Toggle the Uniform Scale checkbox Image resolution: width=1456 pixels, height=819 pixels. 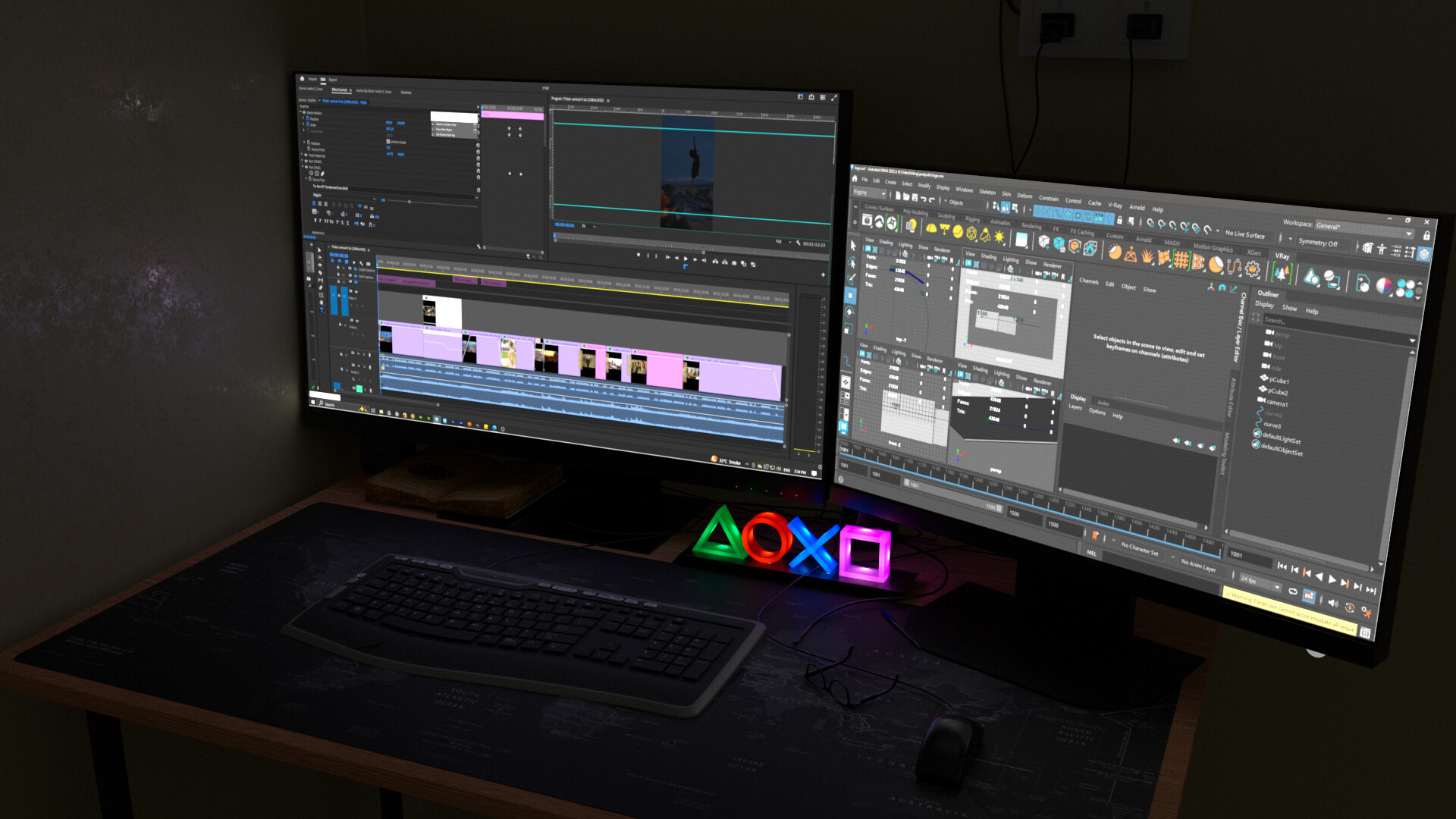pos(388,142)
